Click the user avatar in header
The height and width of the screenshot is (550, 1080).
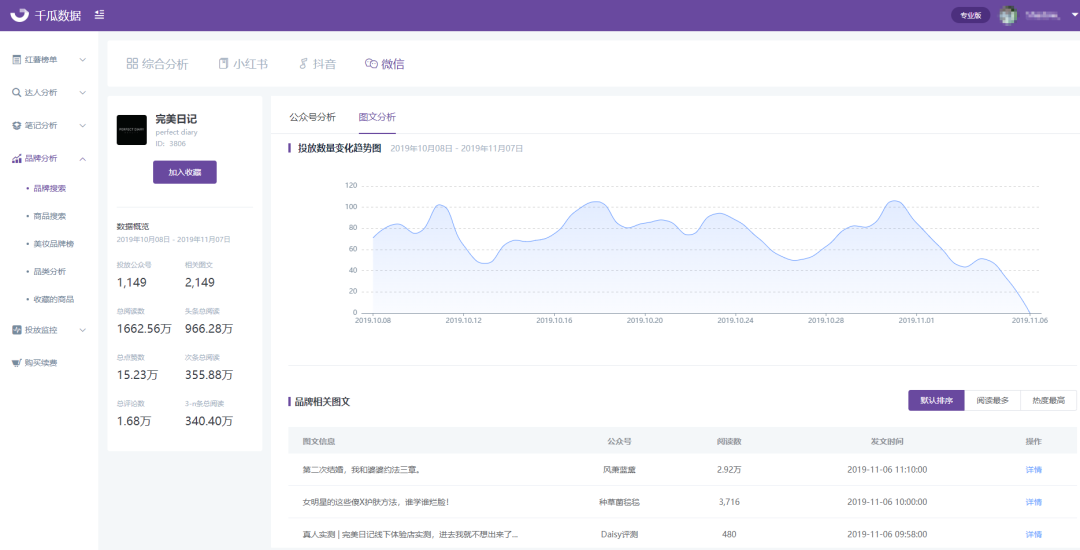(1008, 14)
